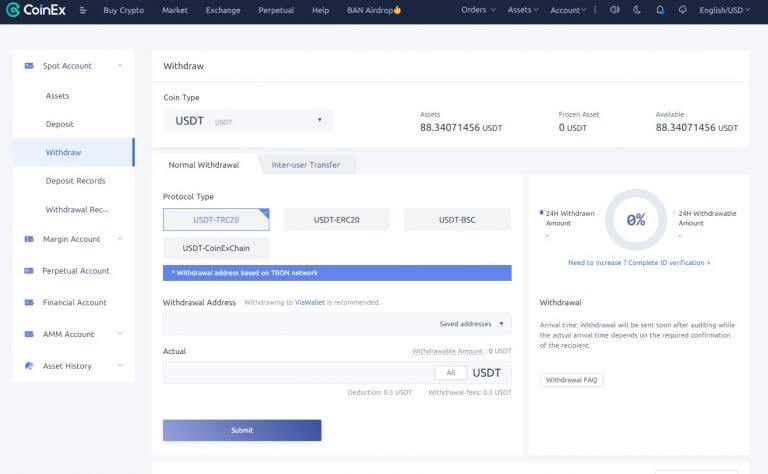Viewport: 768px width, 474px height.
Task: Click the Margin Account icon
Action: click(29, 239)
